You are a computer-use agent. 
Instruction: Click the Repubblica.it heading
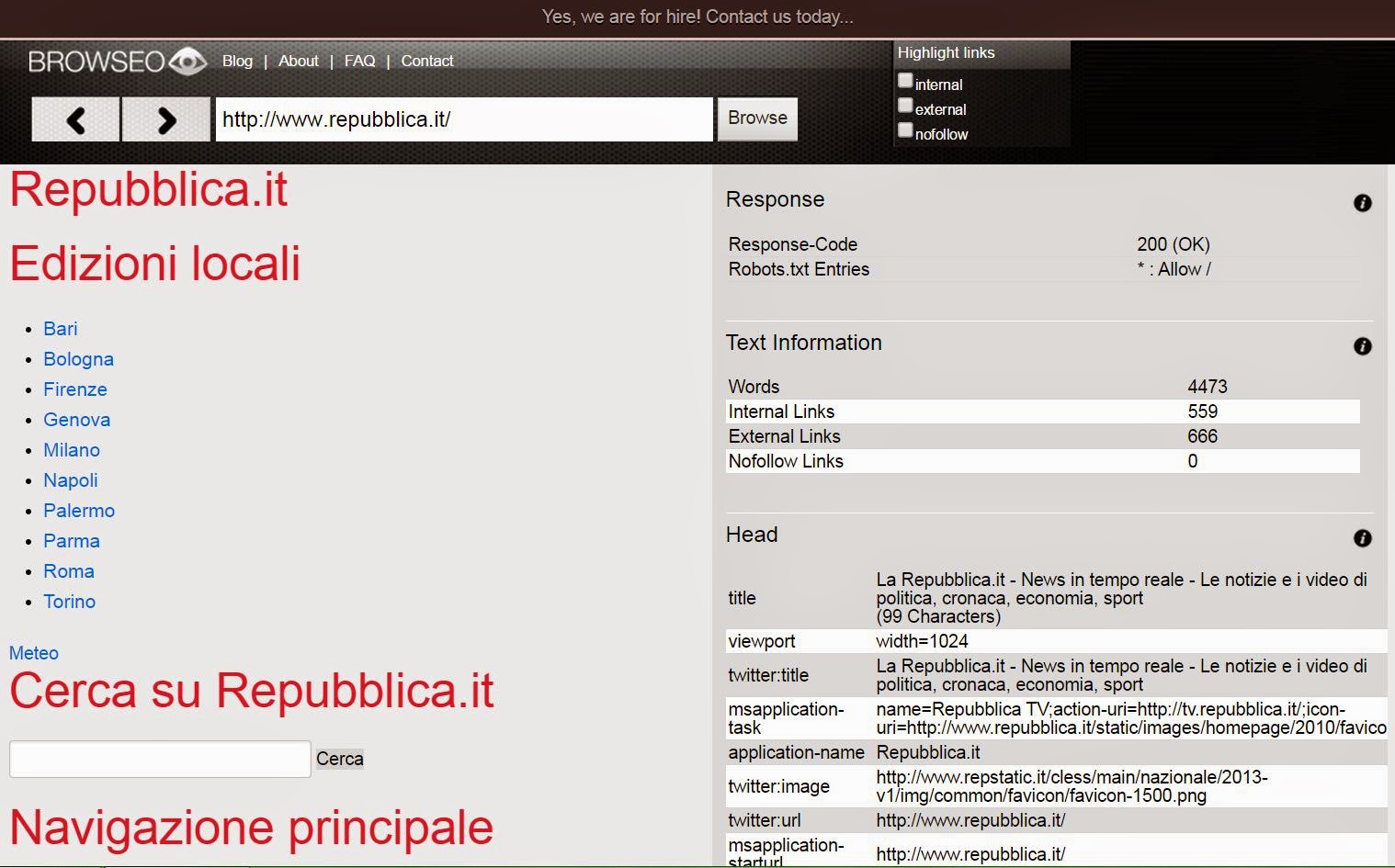tap(149, 190)
